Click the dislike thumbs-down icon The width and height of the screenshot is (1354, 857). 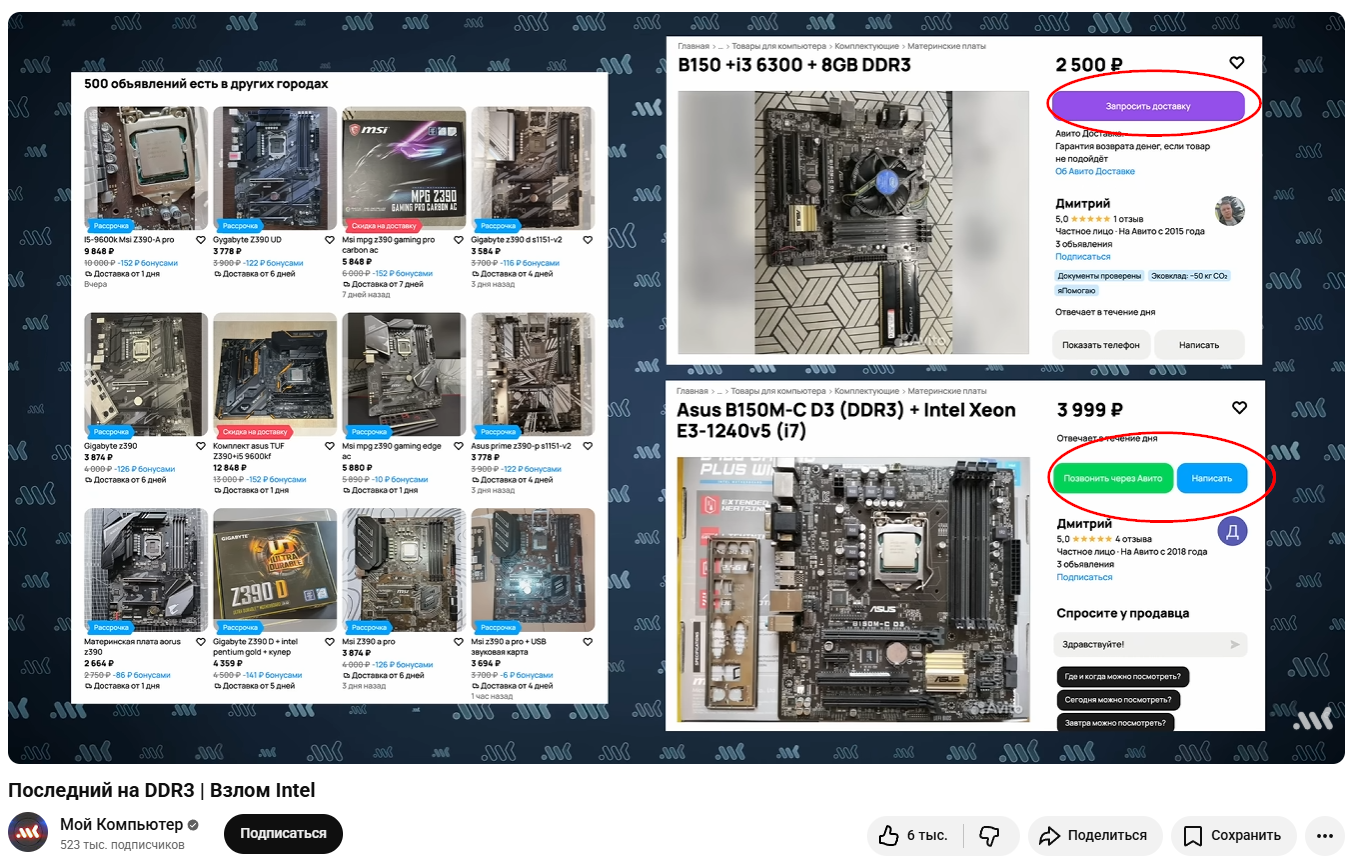[989, 835]
